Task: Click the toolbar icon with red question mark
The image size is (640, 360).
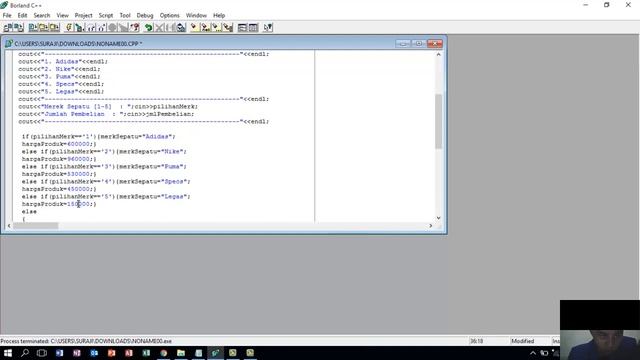Action: pyautogui.click(x=135, y=27)
